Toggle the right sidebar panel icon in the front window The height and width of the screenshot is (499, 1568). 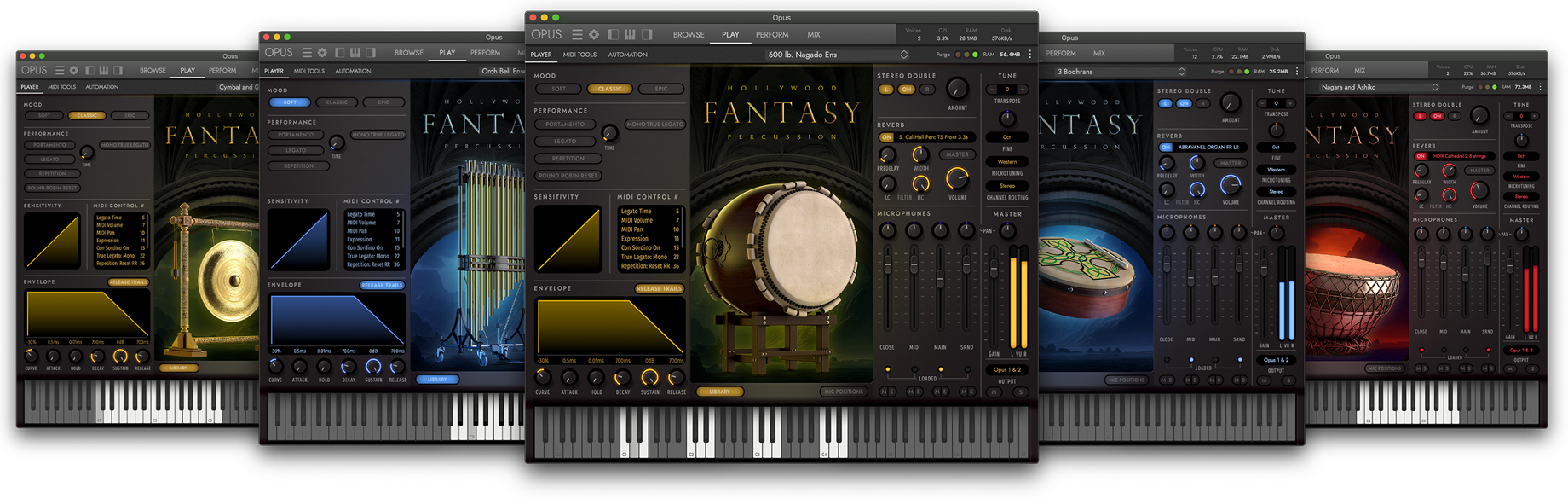(647, 35)
